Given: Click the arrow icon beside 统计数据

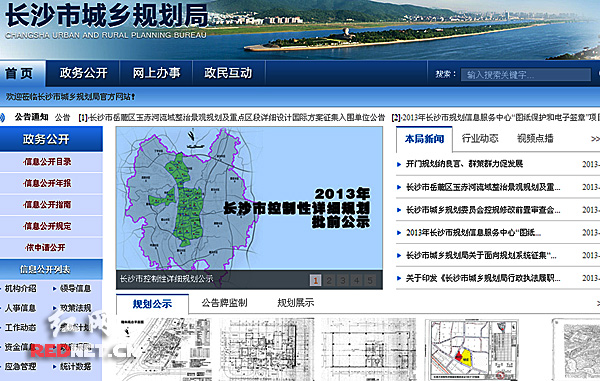Looking at the screenshot, I should 54,366.
